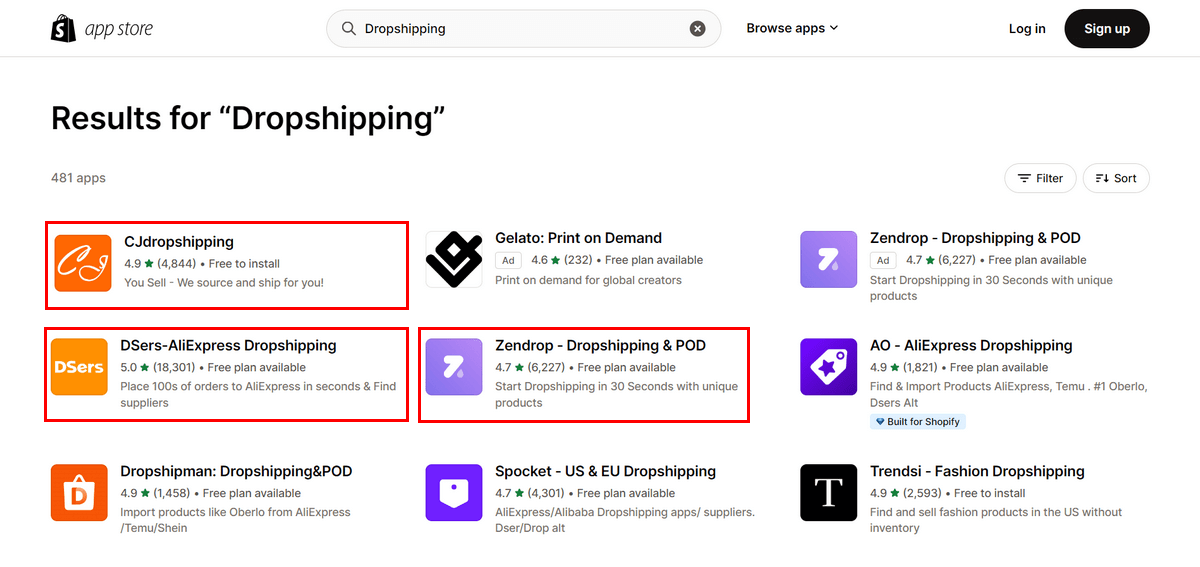
Task: Open the Filter panel
Action: tap(1040, 178)
